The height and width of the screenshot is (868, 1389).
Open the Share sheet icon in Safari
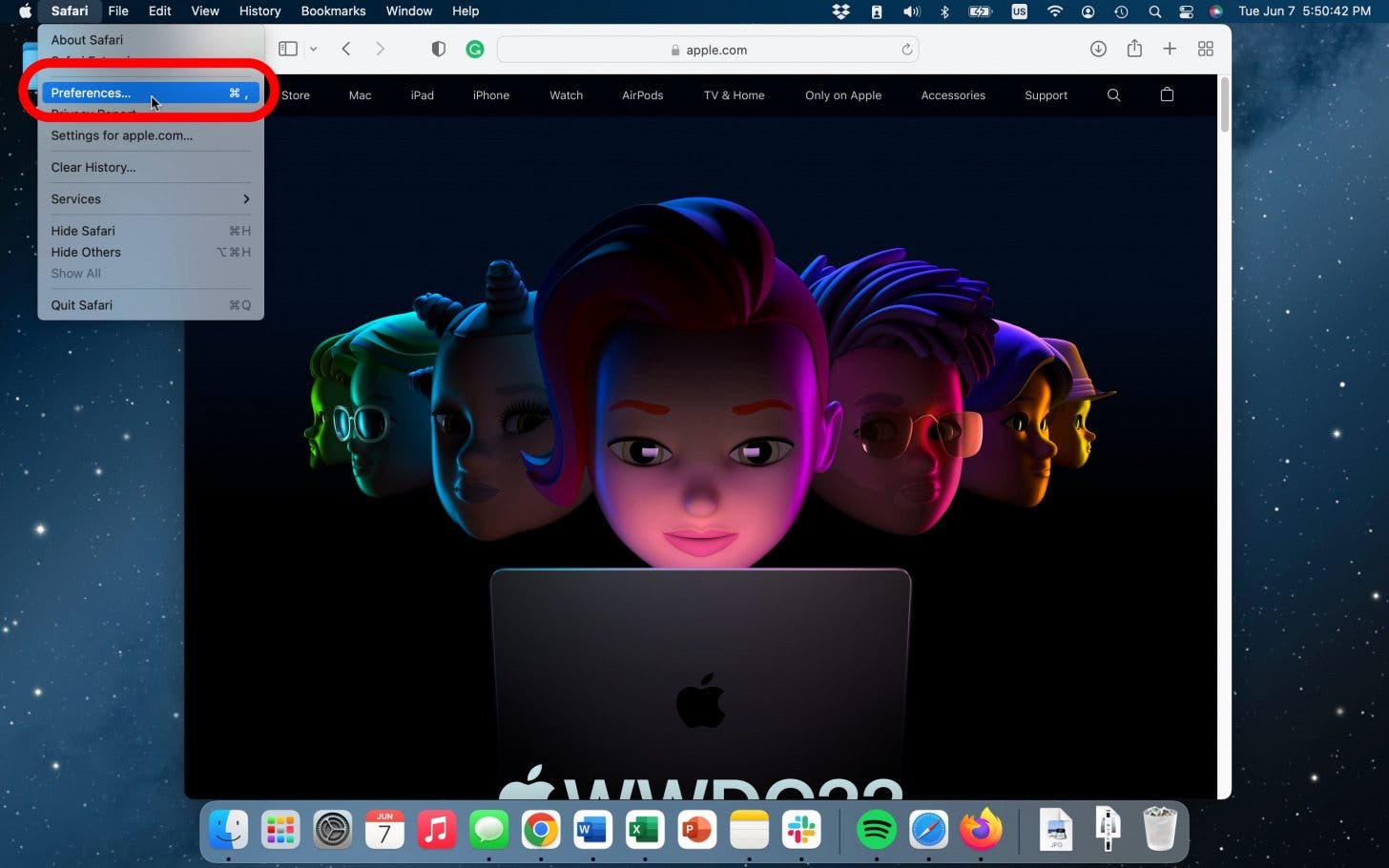(x=1134, y=49)
